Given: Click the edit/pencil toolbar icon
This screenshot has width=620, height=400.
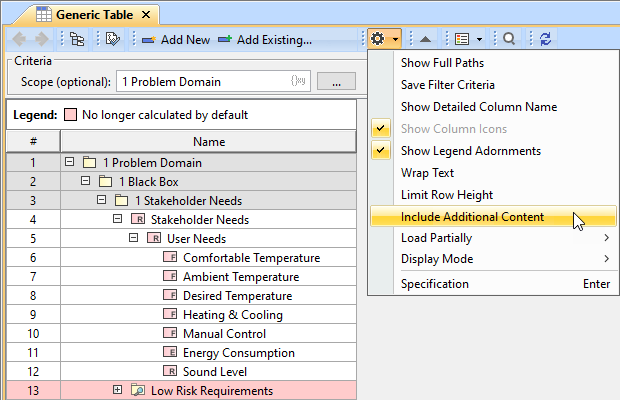Looking at the screenshot, I should 112,39.
